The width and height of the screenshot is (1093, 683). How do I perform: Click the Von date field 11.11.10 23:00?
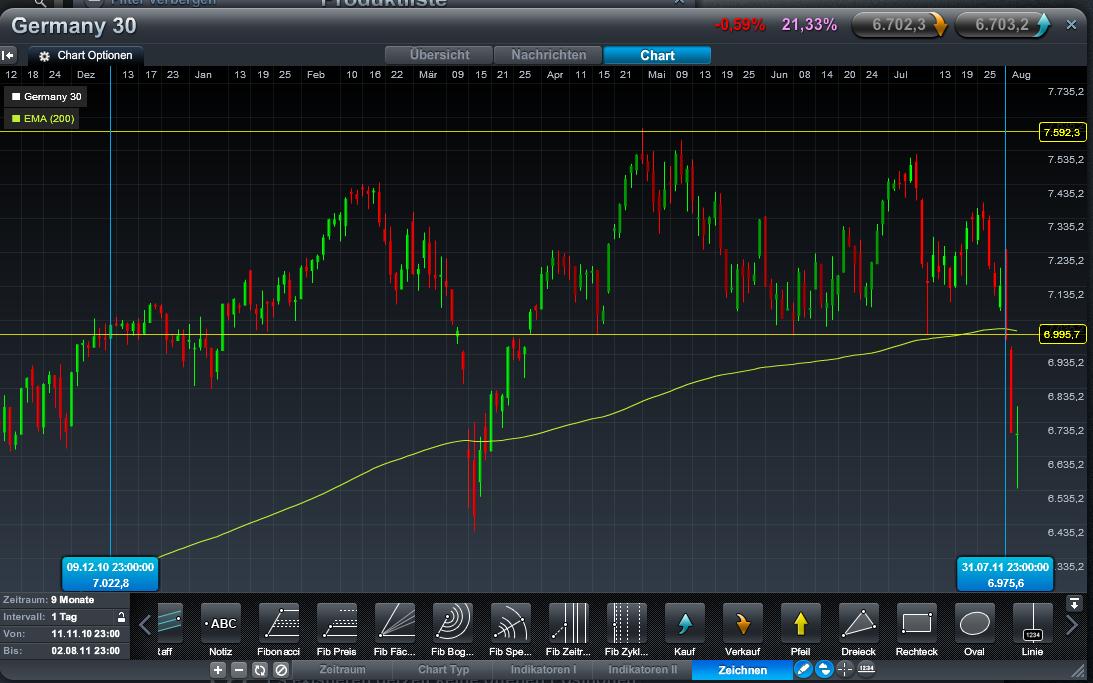[x=85, y=634]
